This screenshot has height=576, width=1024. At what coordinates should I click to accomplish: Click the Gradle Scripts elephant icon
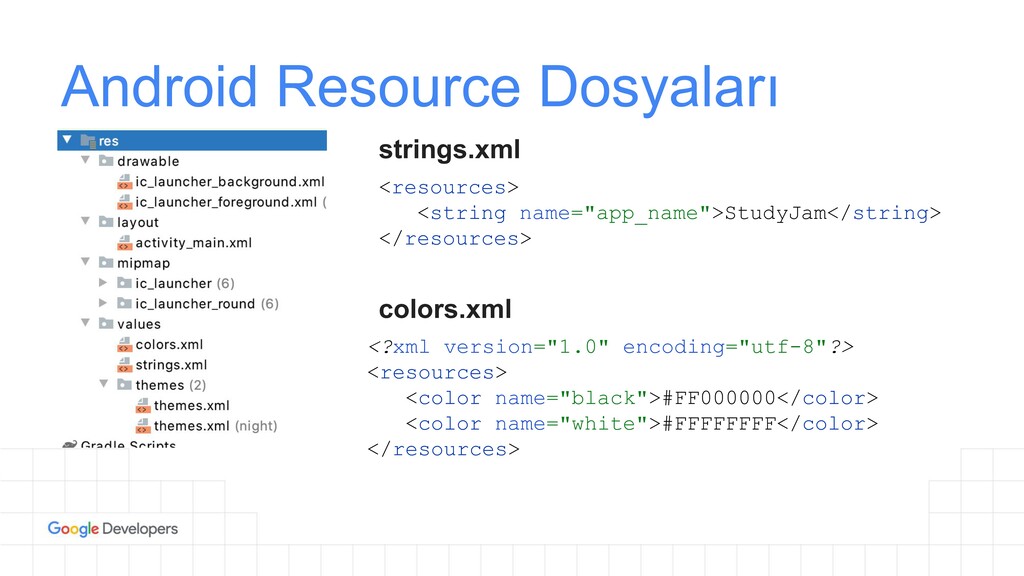click(x=69, y=445)
